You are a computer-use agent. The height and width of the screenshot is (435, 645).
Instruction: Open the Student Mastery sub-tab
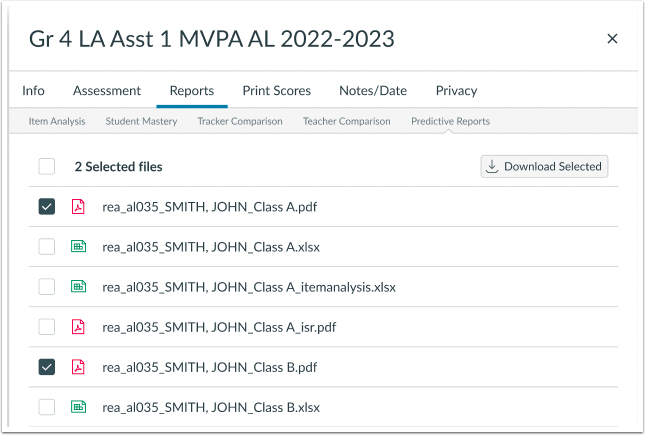tap(141, 121)
